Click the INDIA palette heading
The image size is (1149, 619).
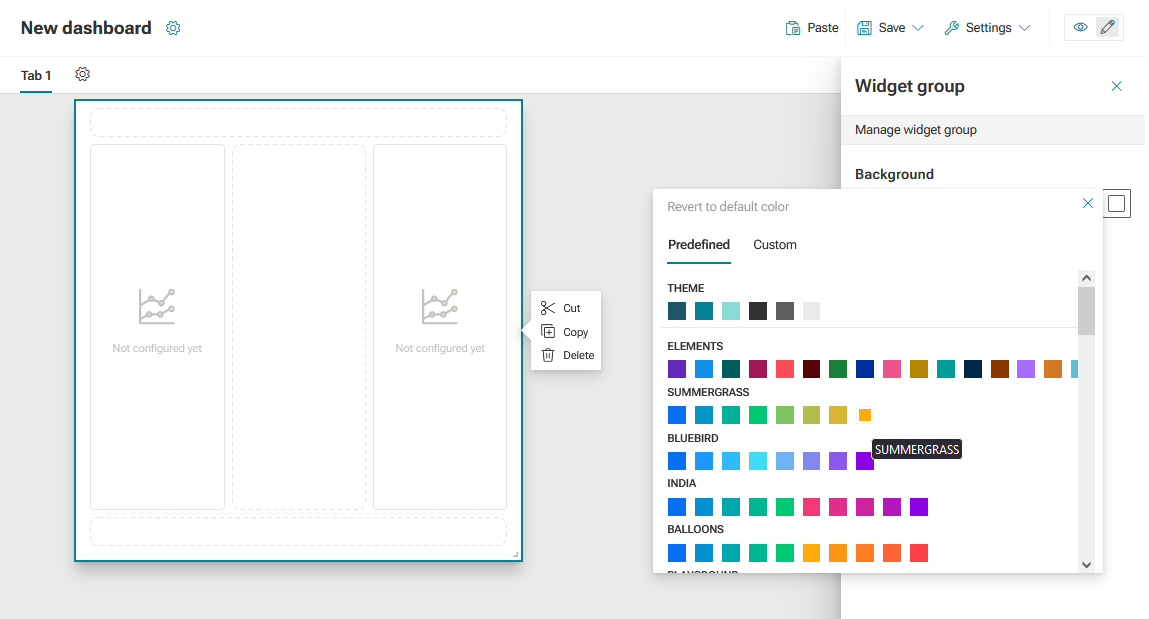681,483
